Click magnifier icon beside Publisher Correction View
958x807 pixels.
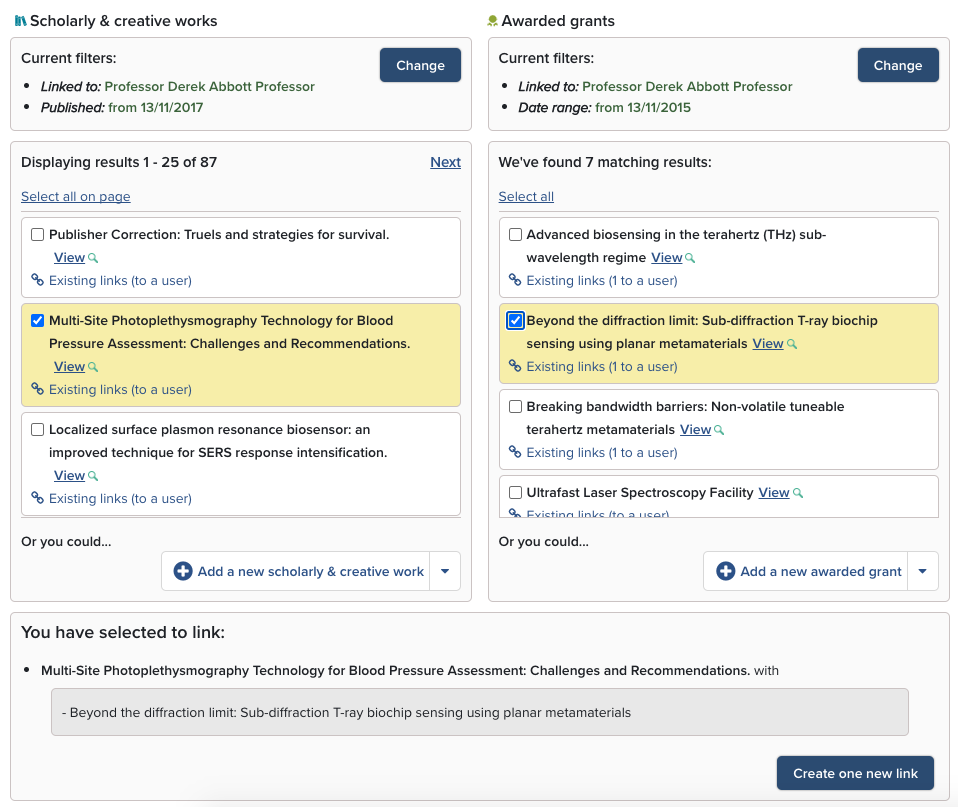[93, 258]
